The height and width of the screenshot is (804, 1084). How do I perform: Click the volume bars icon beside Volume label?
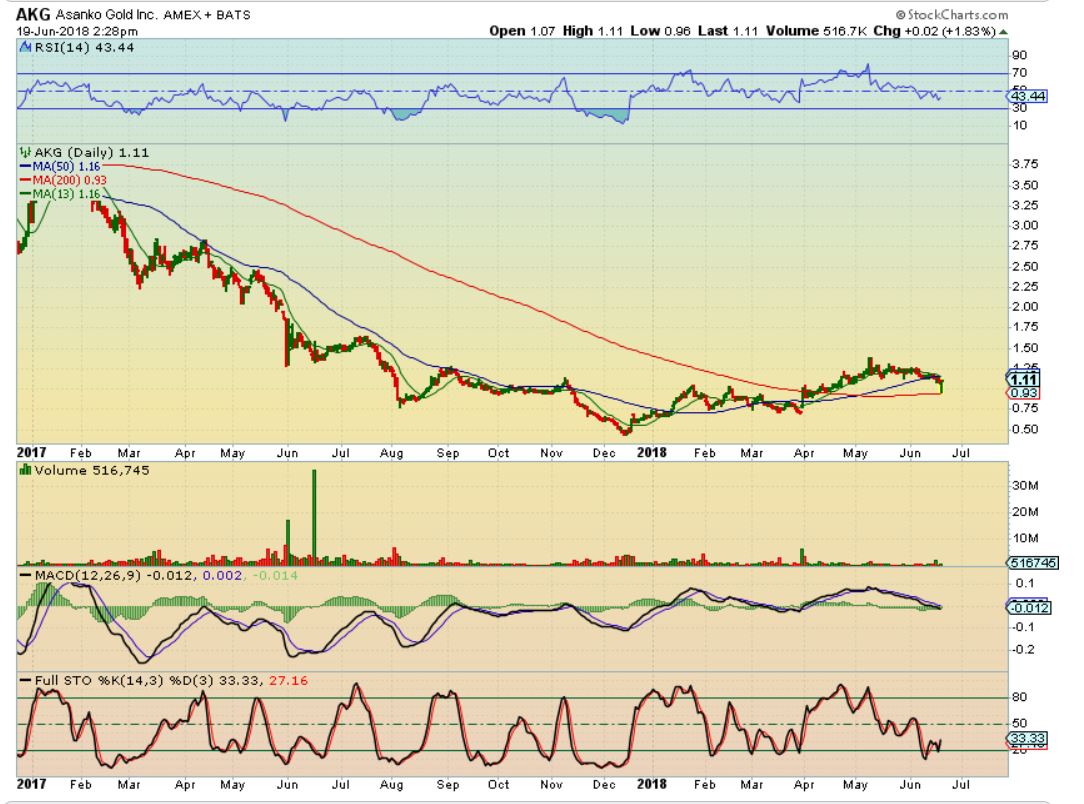click(x=23, y=471)
